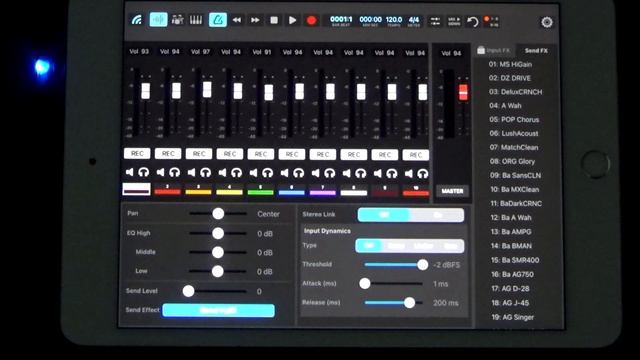Arm REC above the green track 5

[x=261, y=154]
